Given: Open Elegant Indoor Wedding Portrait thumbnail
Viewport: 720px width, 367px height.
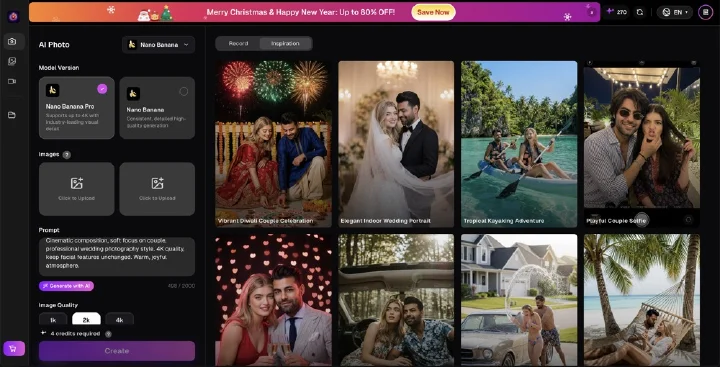Looking at the screenshot, I should [396, 144].
